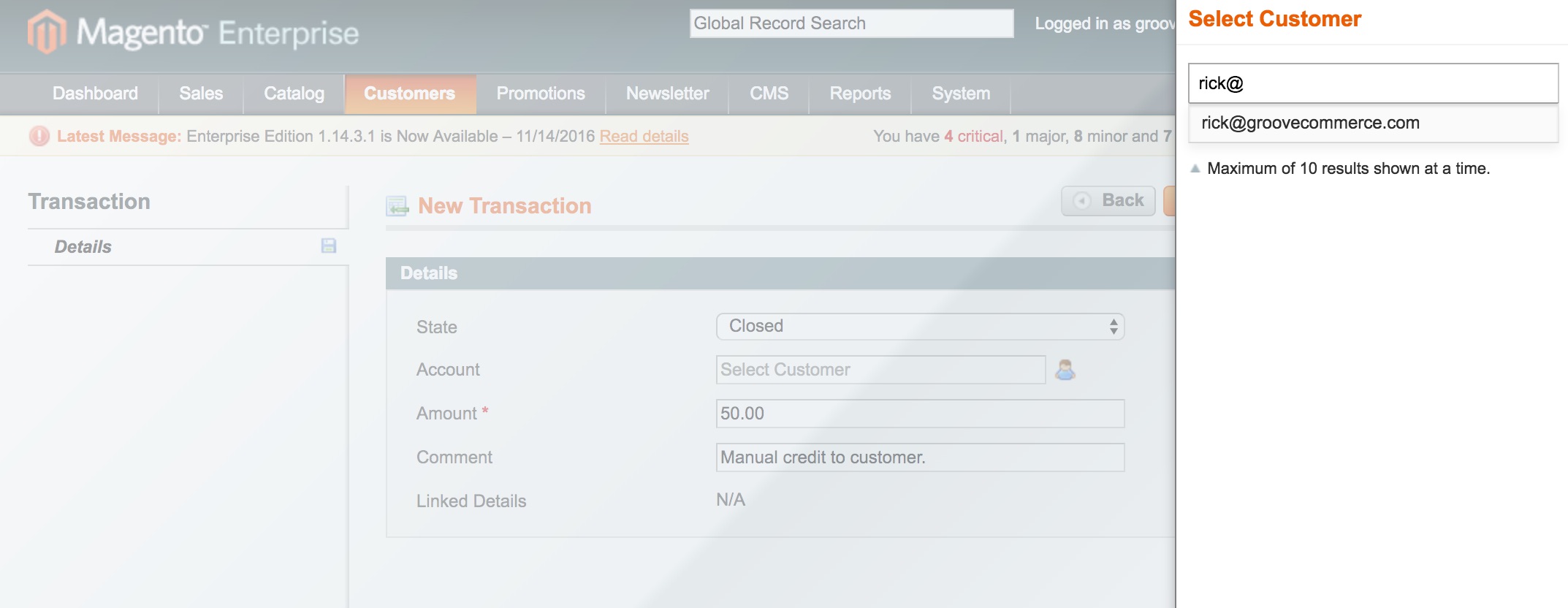Screen dimensions: 1568x608
Task: Focus the customer search field containing rick@
Action: click(1374, 83)
